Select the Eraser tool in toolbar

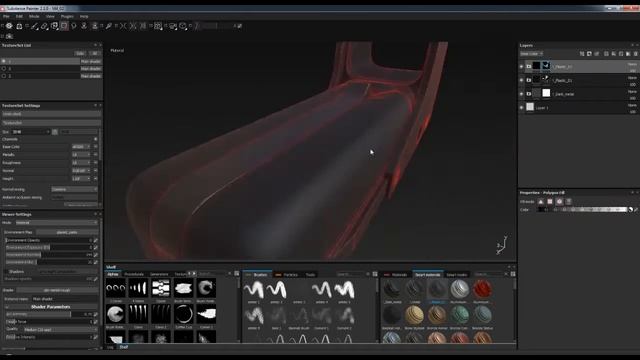(x=44, y=26)
